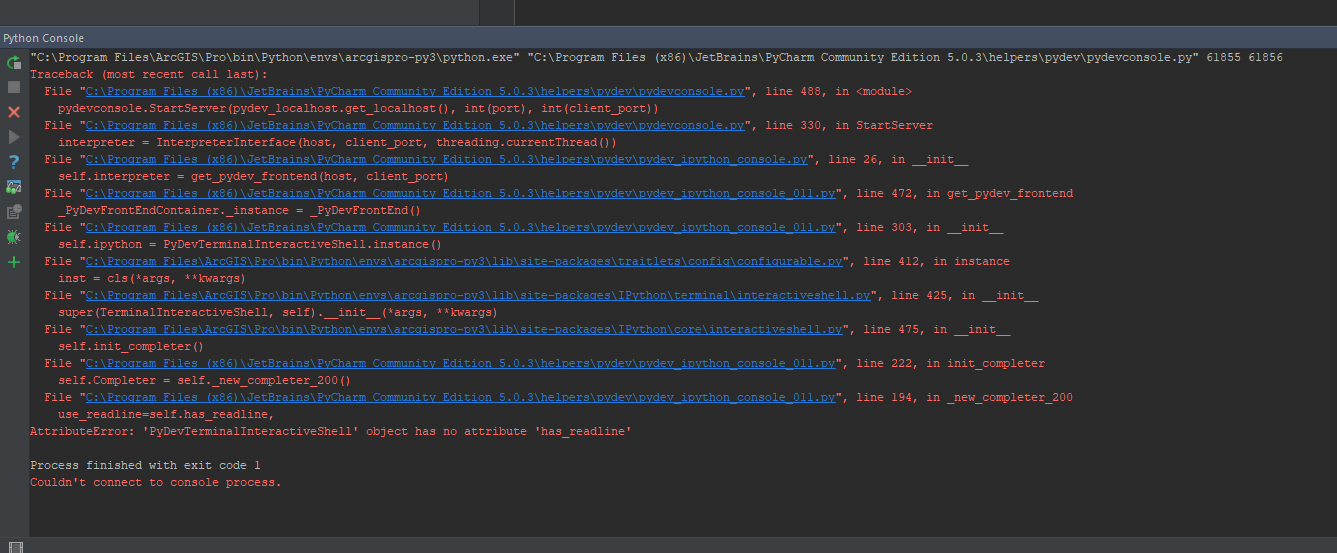
Task: Open pydev_ipython_console_011.py link for line 194
Action: point(460,397)
